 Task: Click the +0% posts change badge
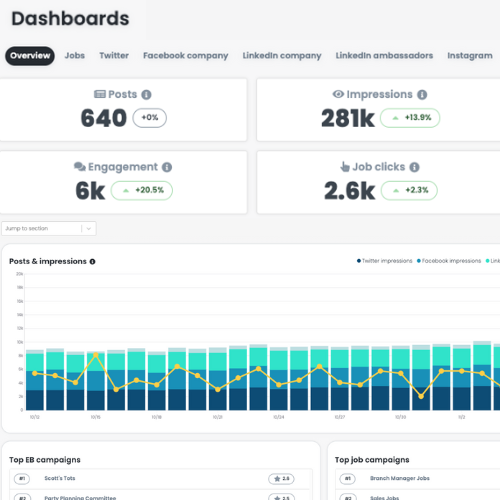point(150,118)
